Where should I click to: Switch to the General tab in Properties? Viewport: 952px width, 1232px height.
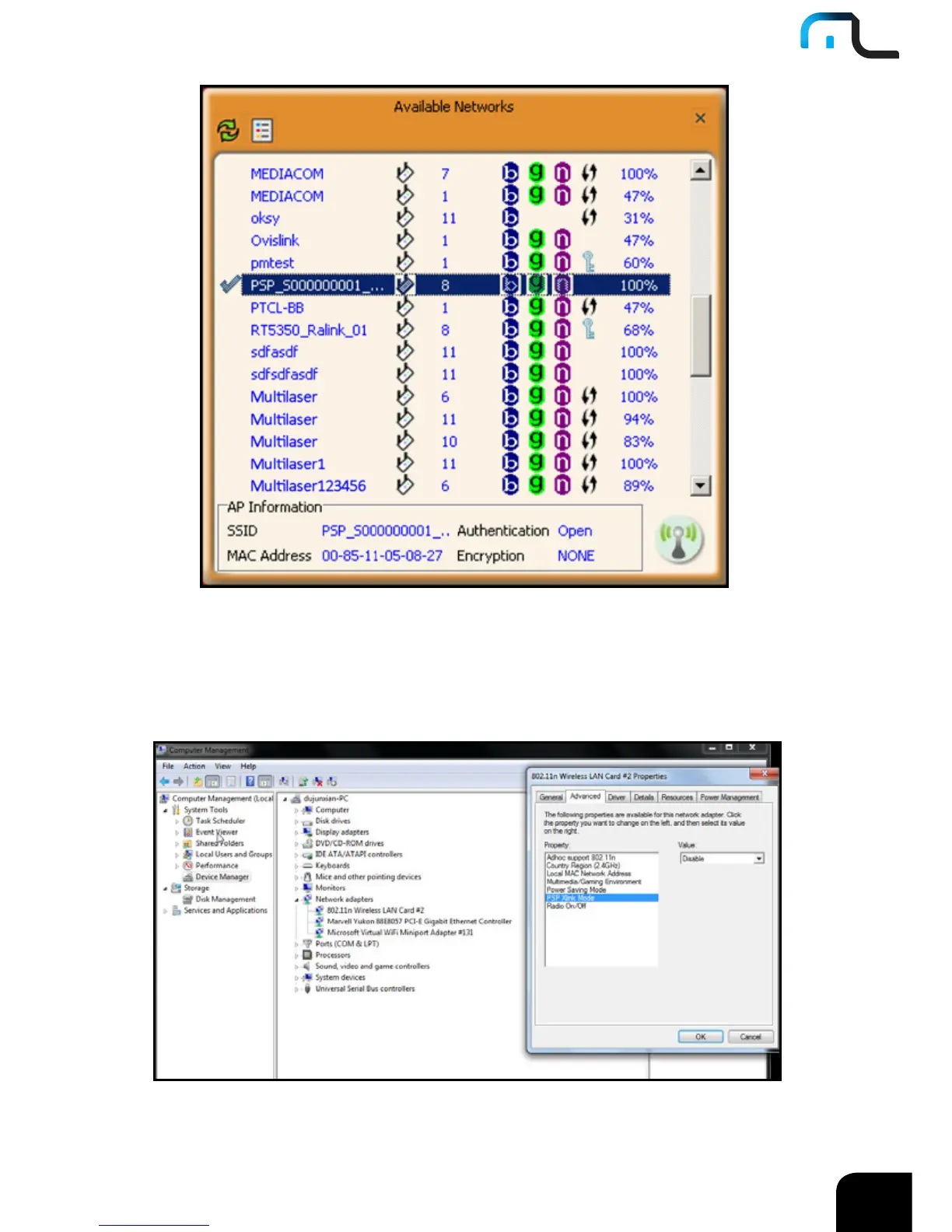click(x=551, y=797)
